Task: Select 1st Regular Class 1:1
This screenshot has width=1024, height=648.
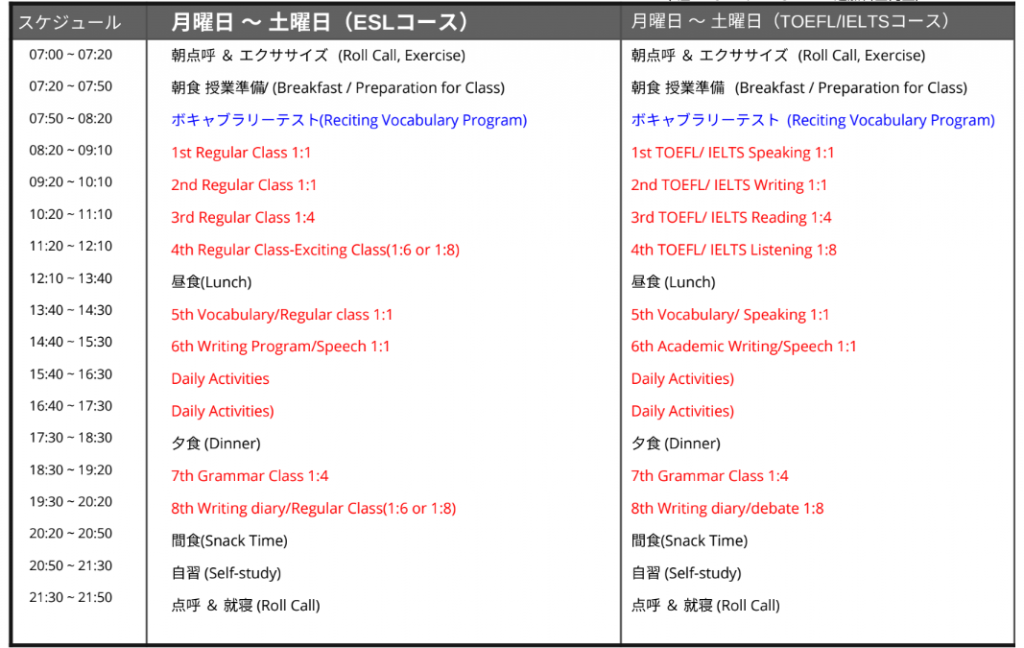Action: [x=241, y=153]
